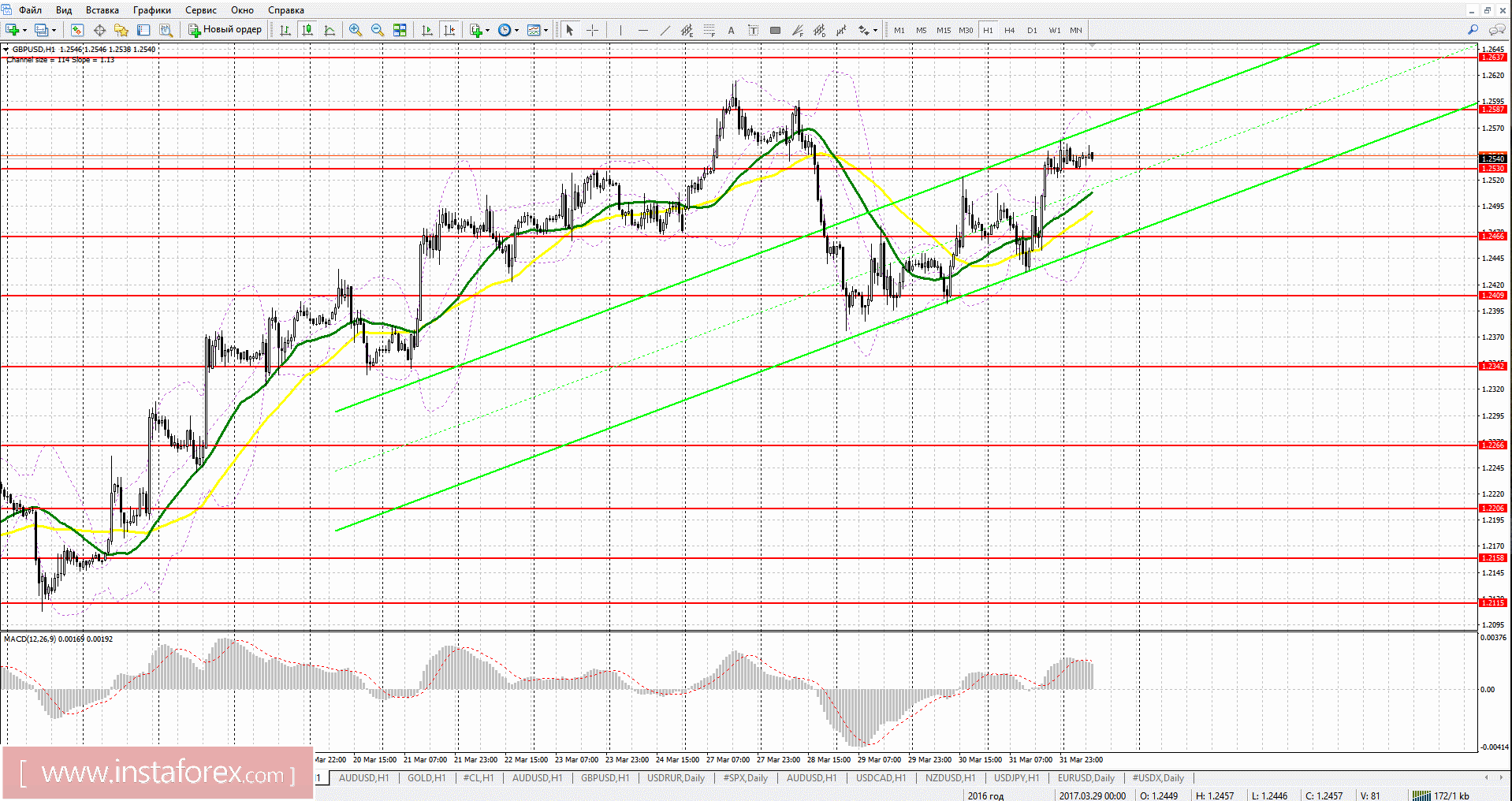The height and width of the screenshot is (801, 1512).
Task: Switch chart to bar chart mode
Action: point(285,30)
